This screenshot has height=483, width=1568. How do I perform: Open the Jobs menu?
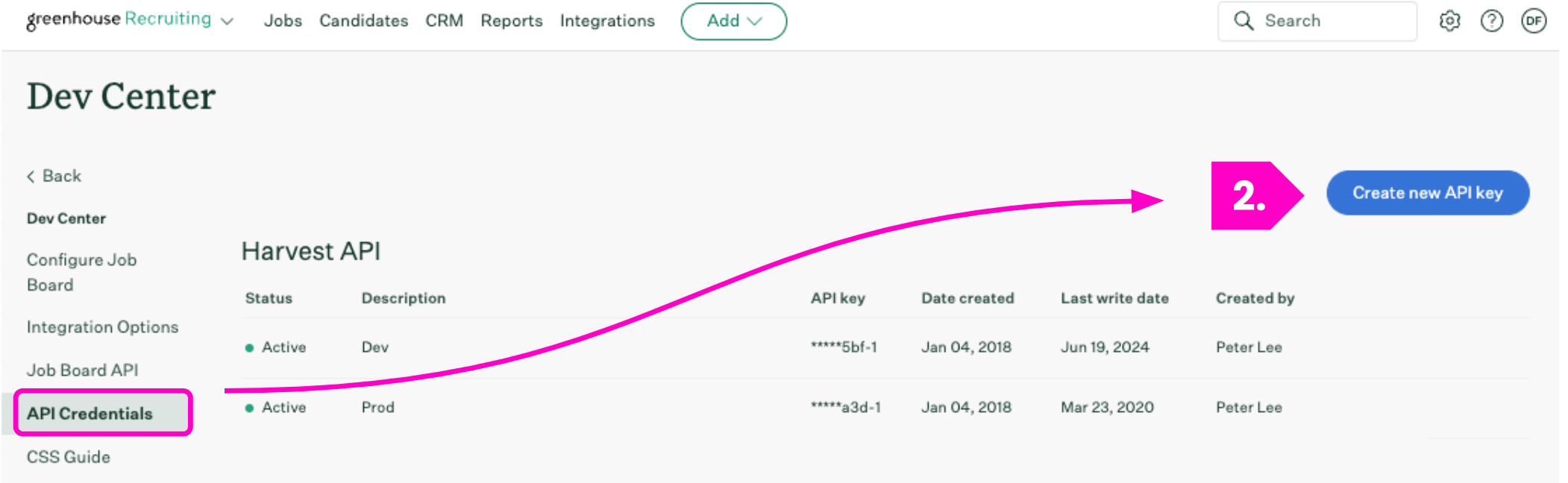(283, 21)
